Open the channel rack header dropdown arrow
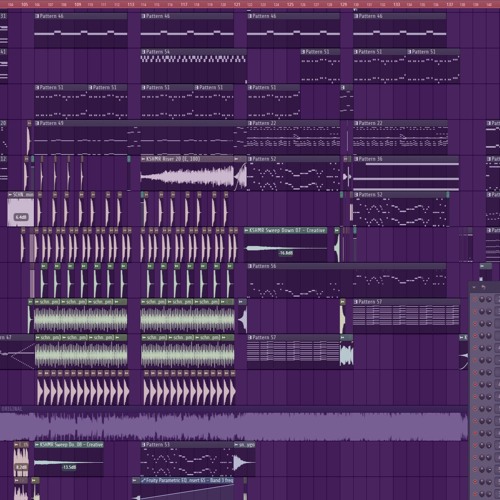The width and height of the screenshot is (500, 500). coord(474,287)
